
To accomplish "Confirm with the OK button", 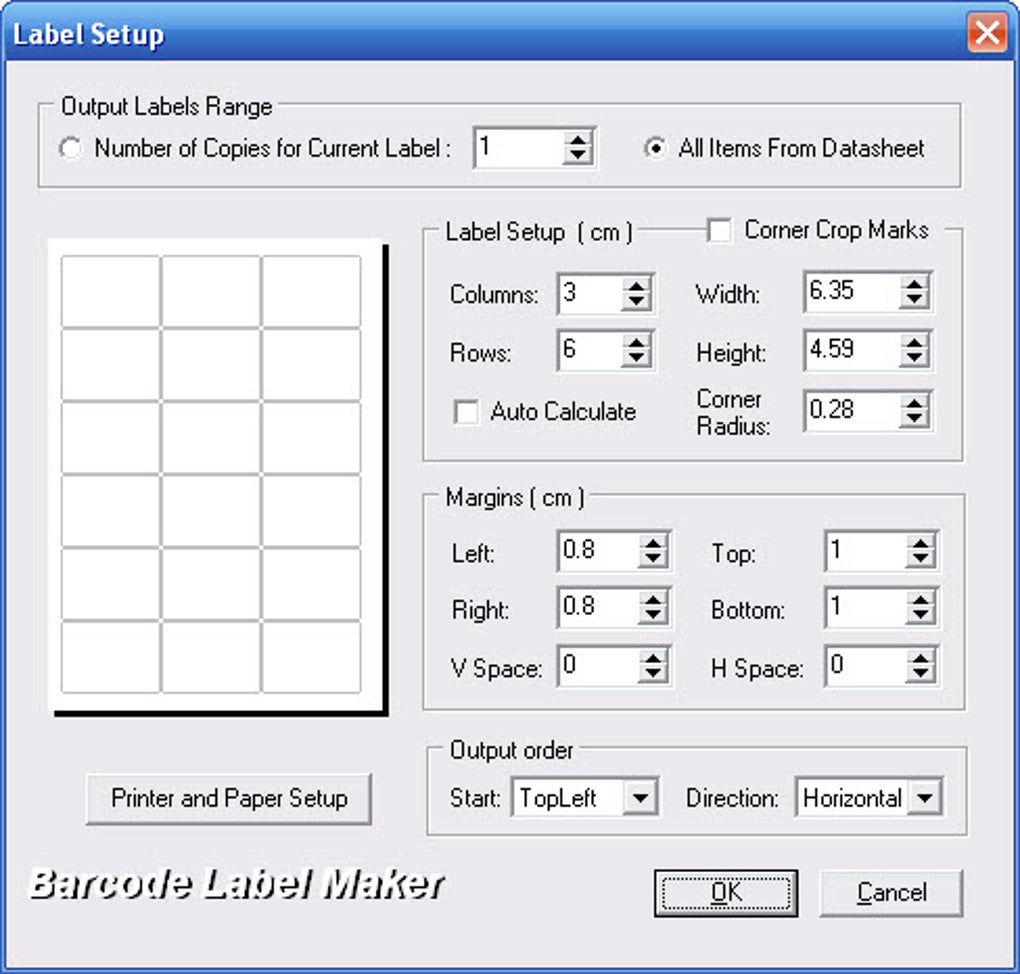I will pos(726,893).
